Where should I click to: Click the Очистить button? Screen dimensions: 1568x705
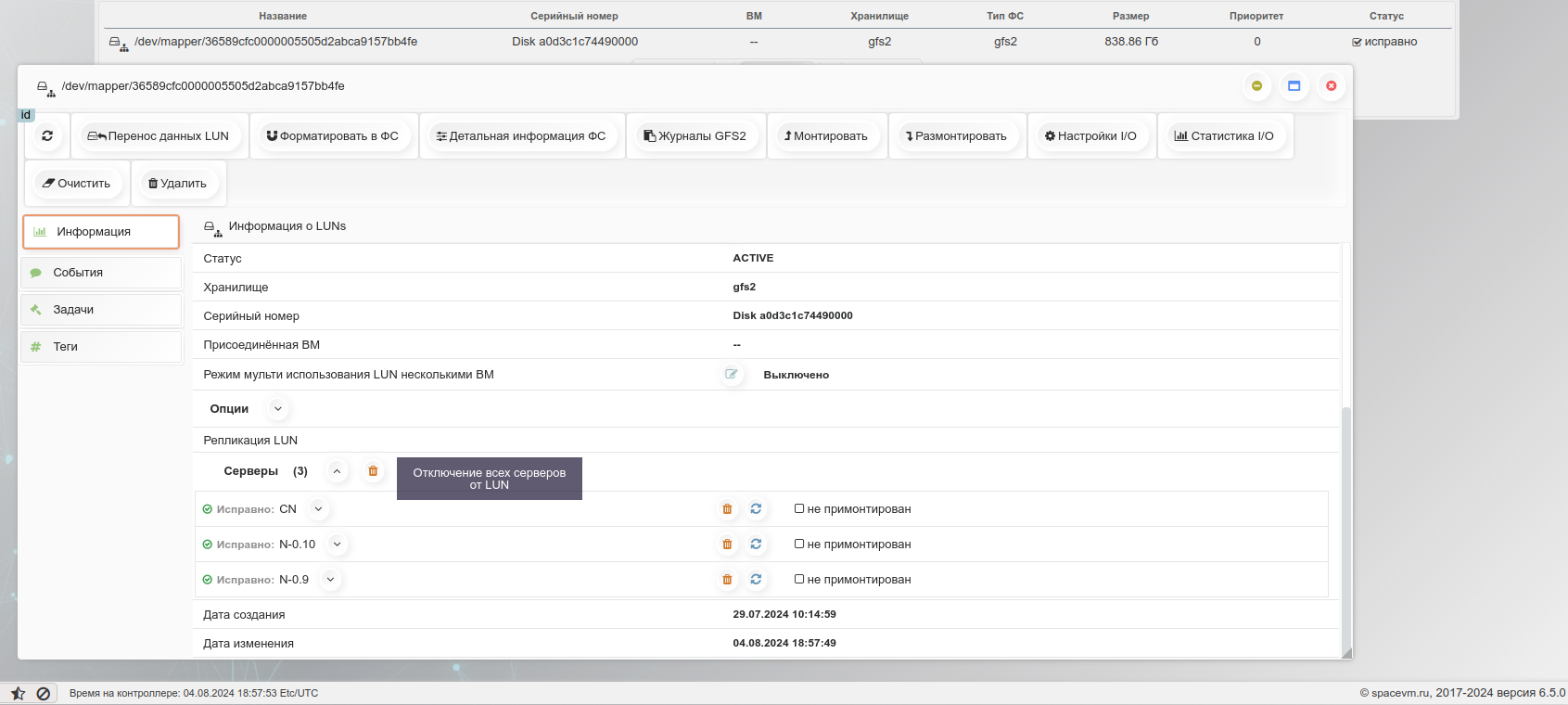(x=77, y=183)
